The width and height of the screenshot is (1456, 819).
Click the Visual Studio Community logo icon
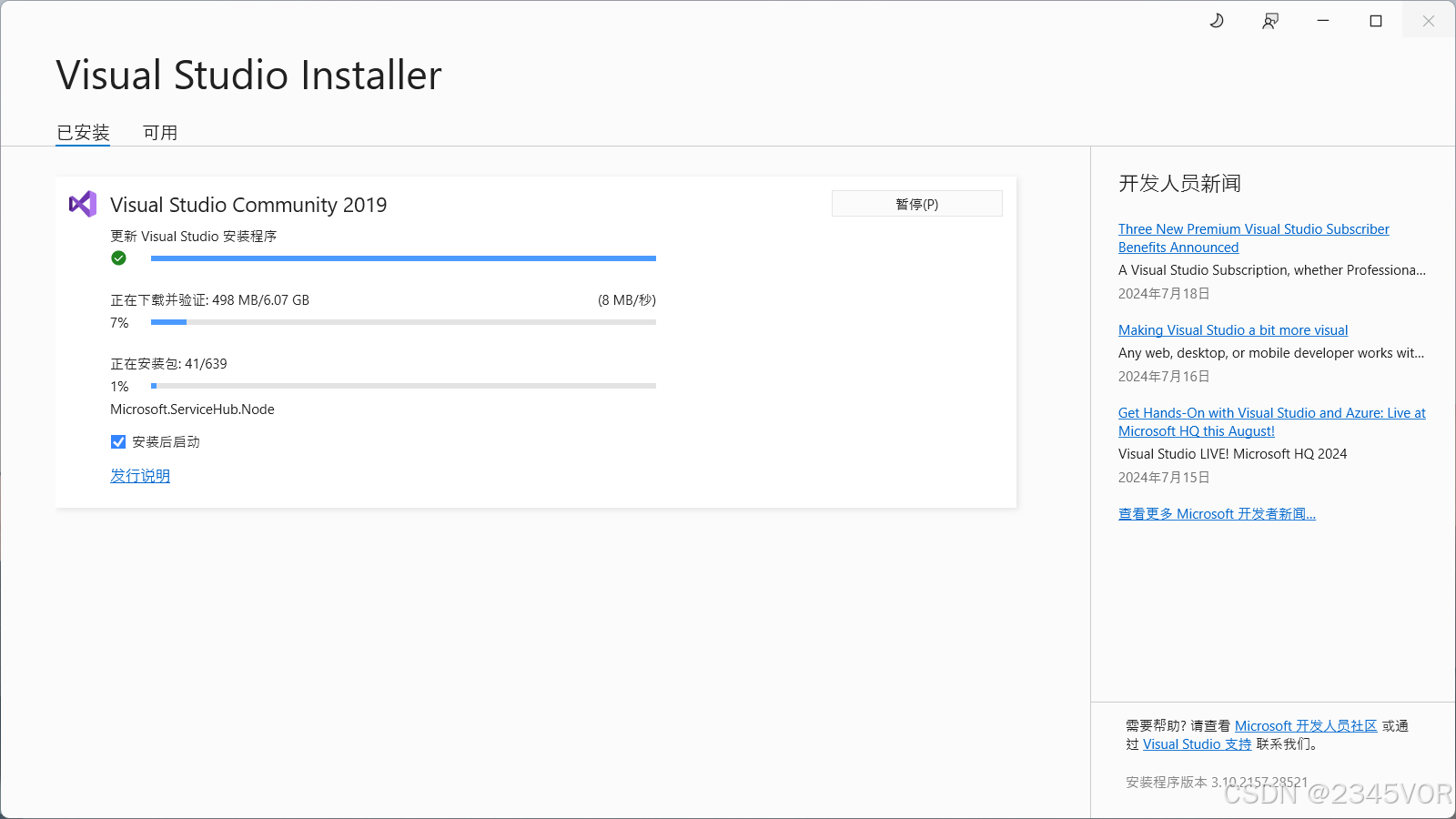click(83, 204)
